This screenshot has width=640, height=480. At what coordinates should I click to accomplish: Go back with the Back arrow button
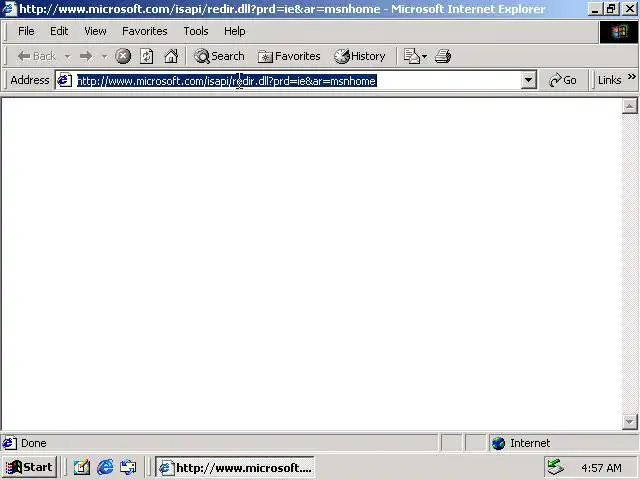tap(36, 56)
